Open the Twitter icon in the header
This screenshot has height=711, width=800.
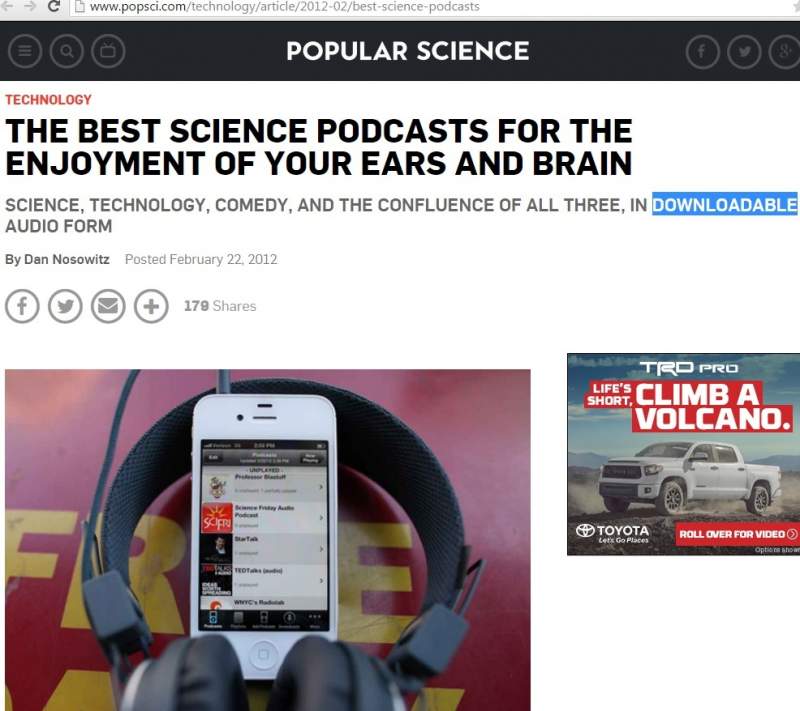(x=744, y=51)
